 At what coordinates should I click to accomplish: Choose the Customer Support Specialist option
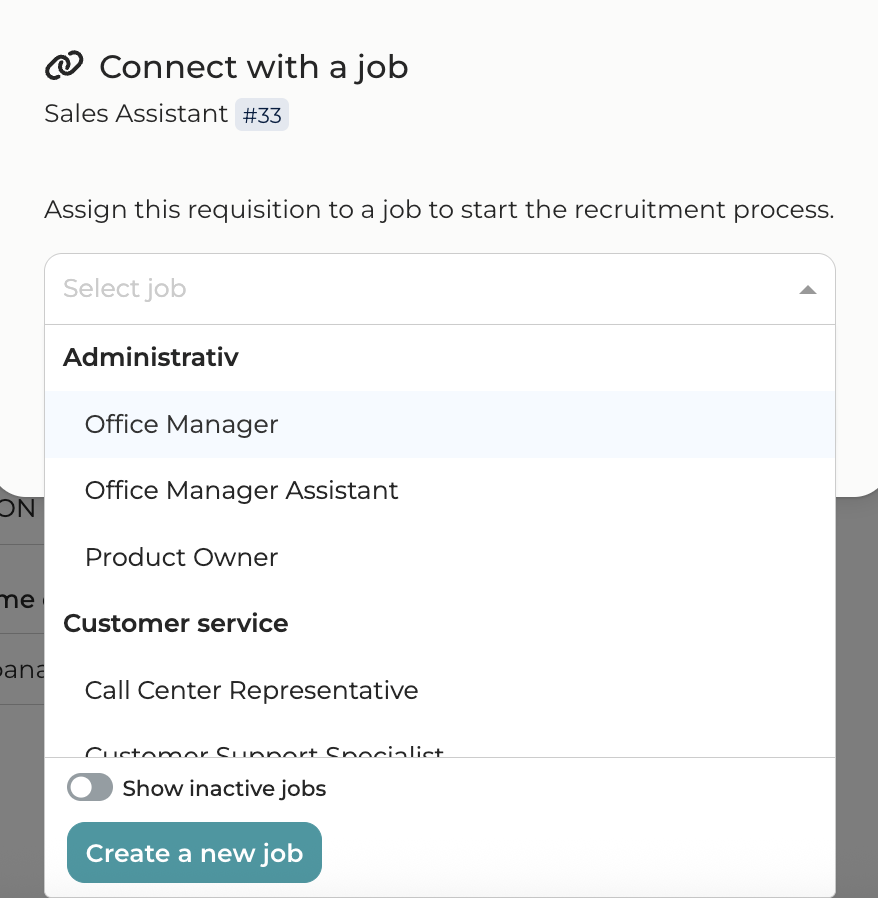tap(264, 751)
